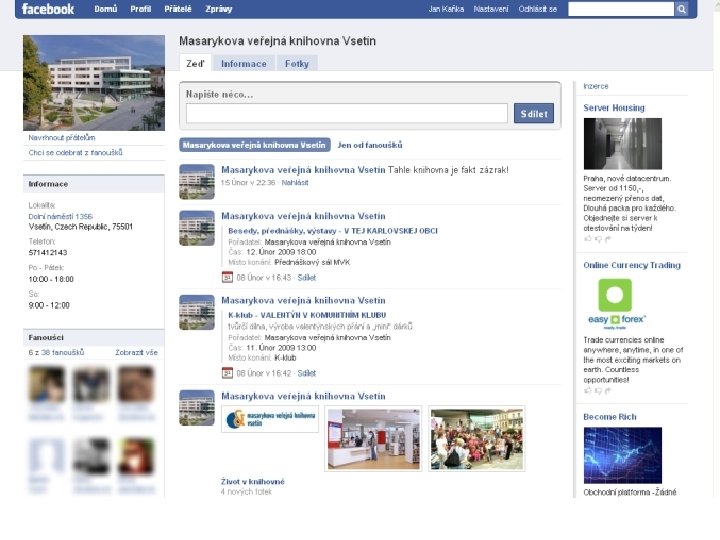The height and width of the screenshot is (540, 720).
Task: Open Become Rich ad title
Action: [x=610, y=417]
